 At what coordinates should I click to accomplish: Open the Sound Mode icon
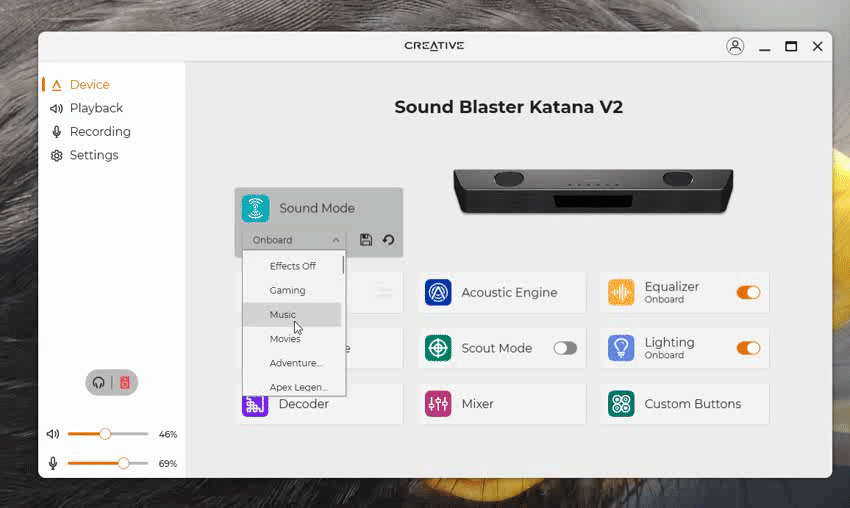click(x=255, y=208)
